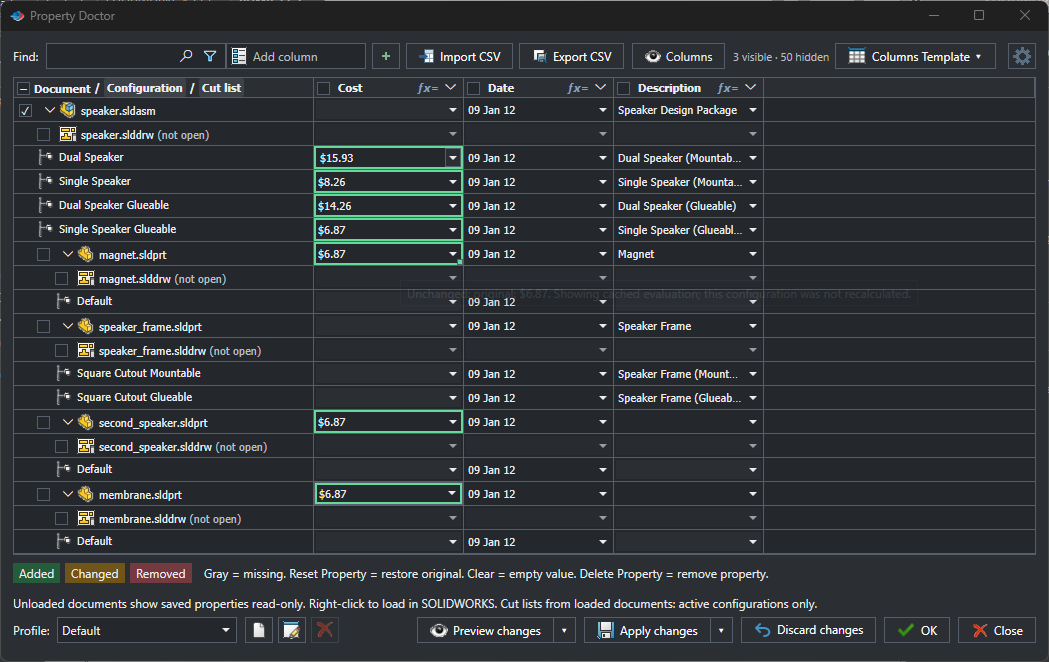Click Export CSV button

click(572, 56)
